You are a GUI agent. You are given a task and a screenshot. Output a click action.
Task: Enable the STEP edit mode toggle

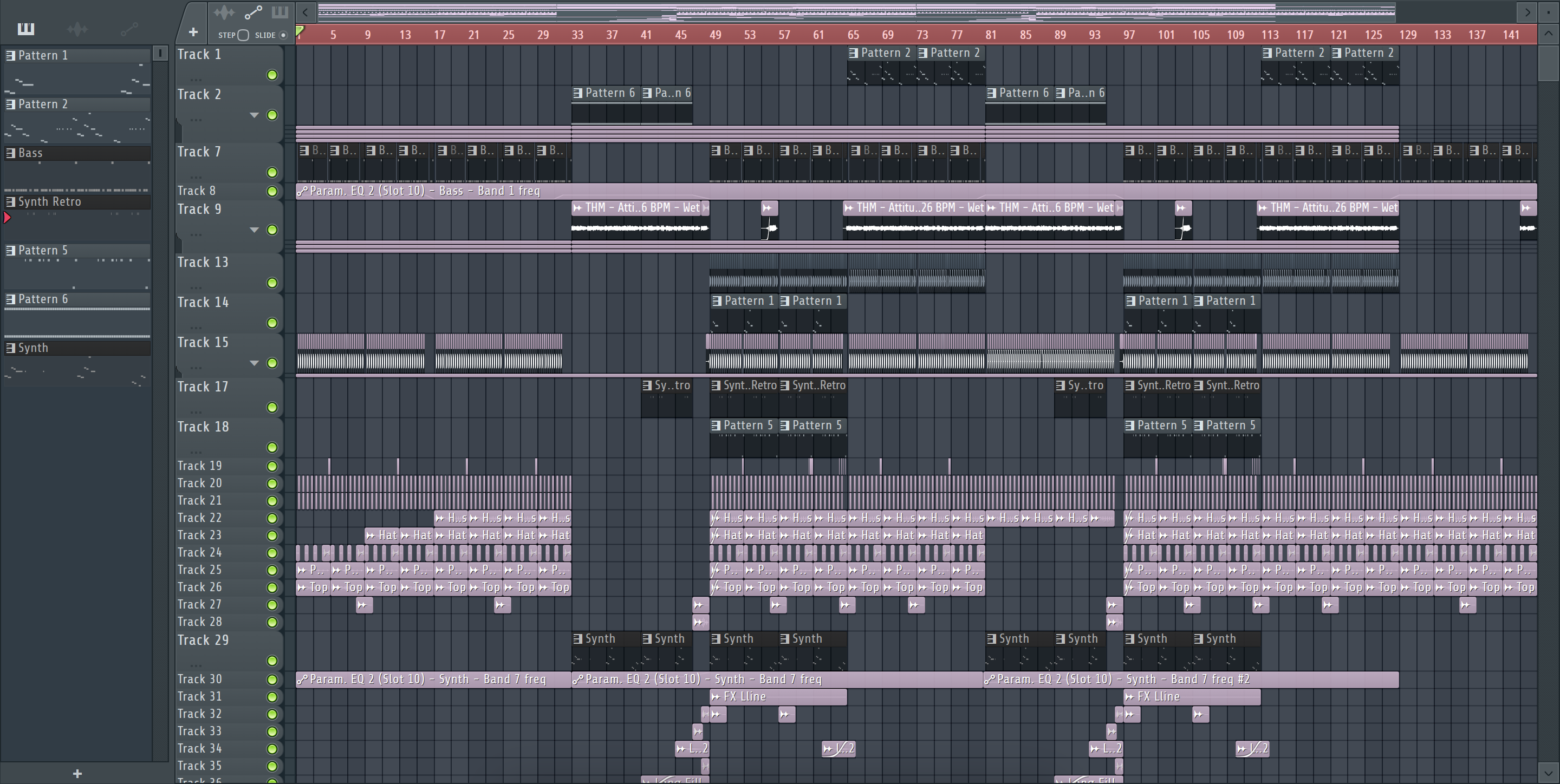(x=243, y=35)
